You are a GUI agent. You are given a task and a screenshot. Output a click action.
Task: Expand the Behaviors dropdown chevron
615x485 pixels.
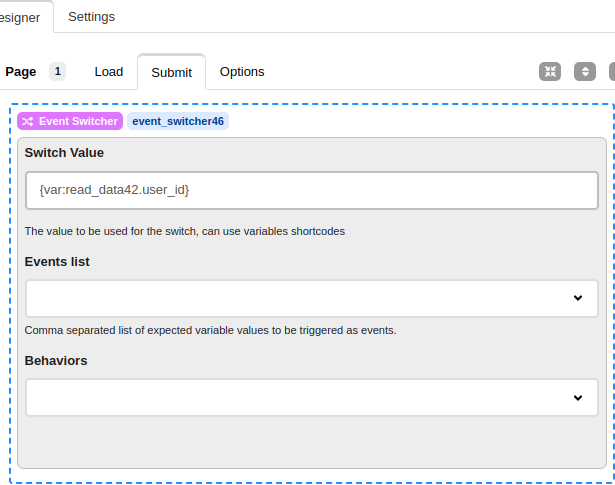(578, 398)
